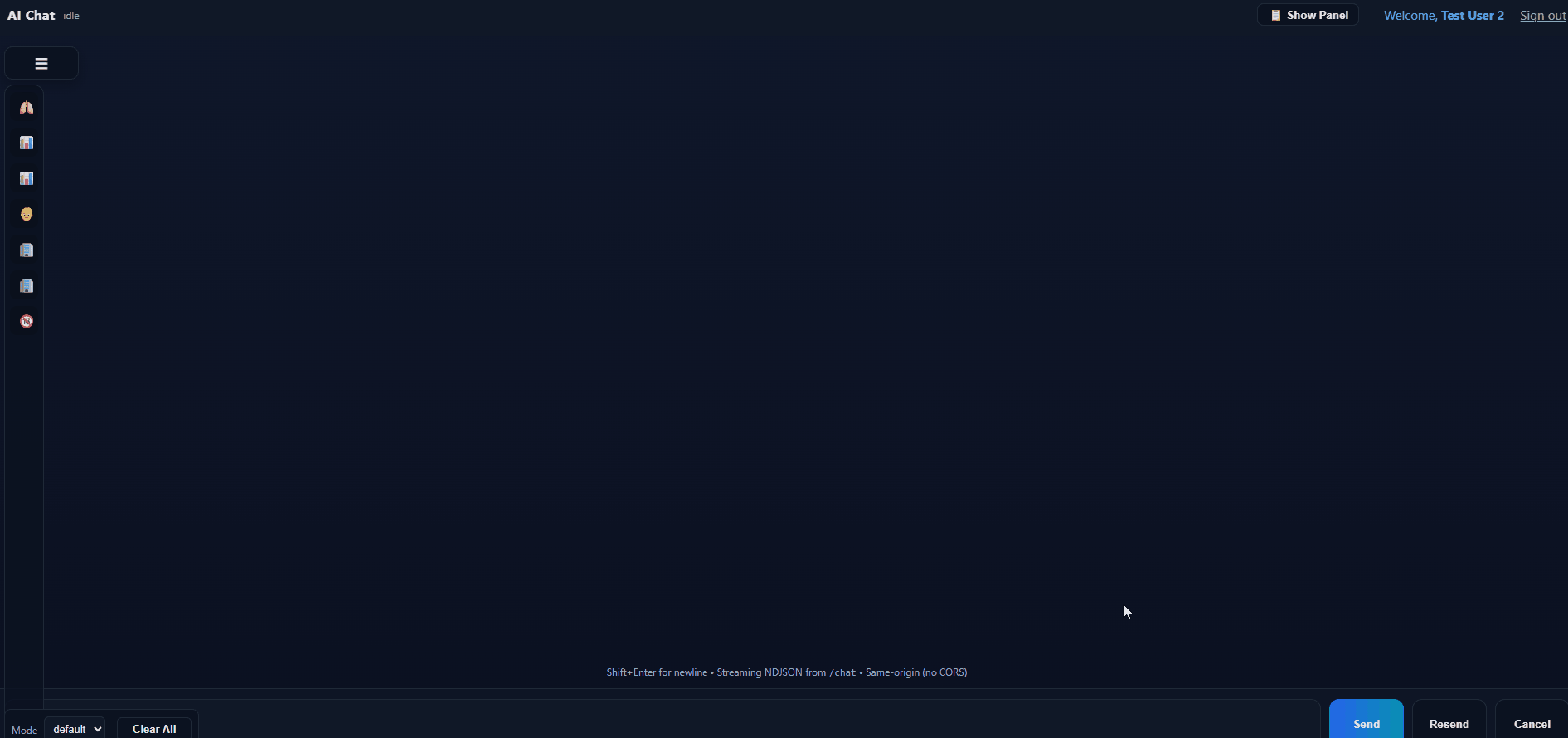The image size is (1568, 738).
Task: Select the no-under-18 prohibited icon
Action: point(27,321)
